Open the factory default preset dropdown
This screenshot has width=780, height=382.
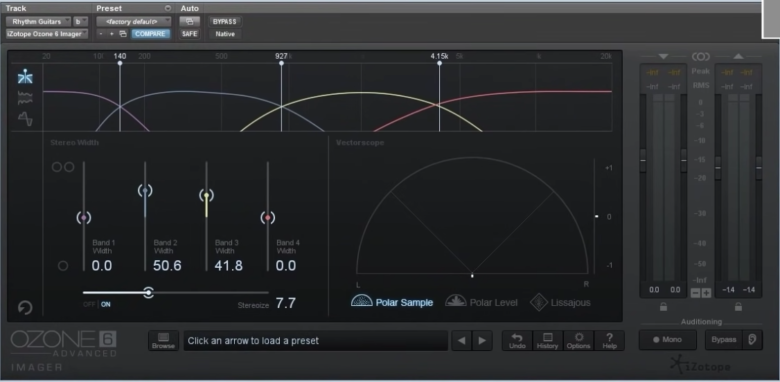point(133,21)
